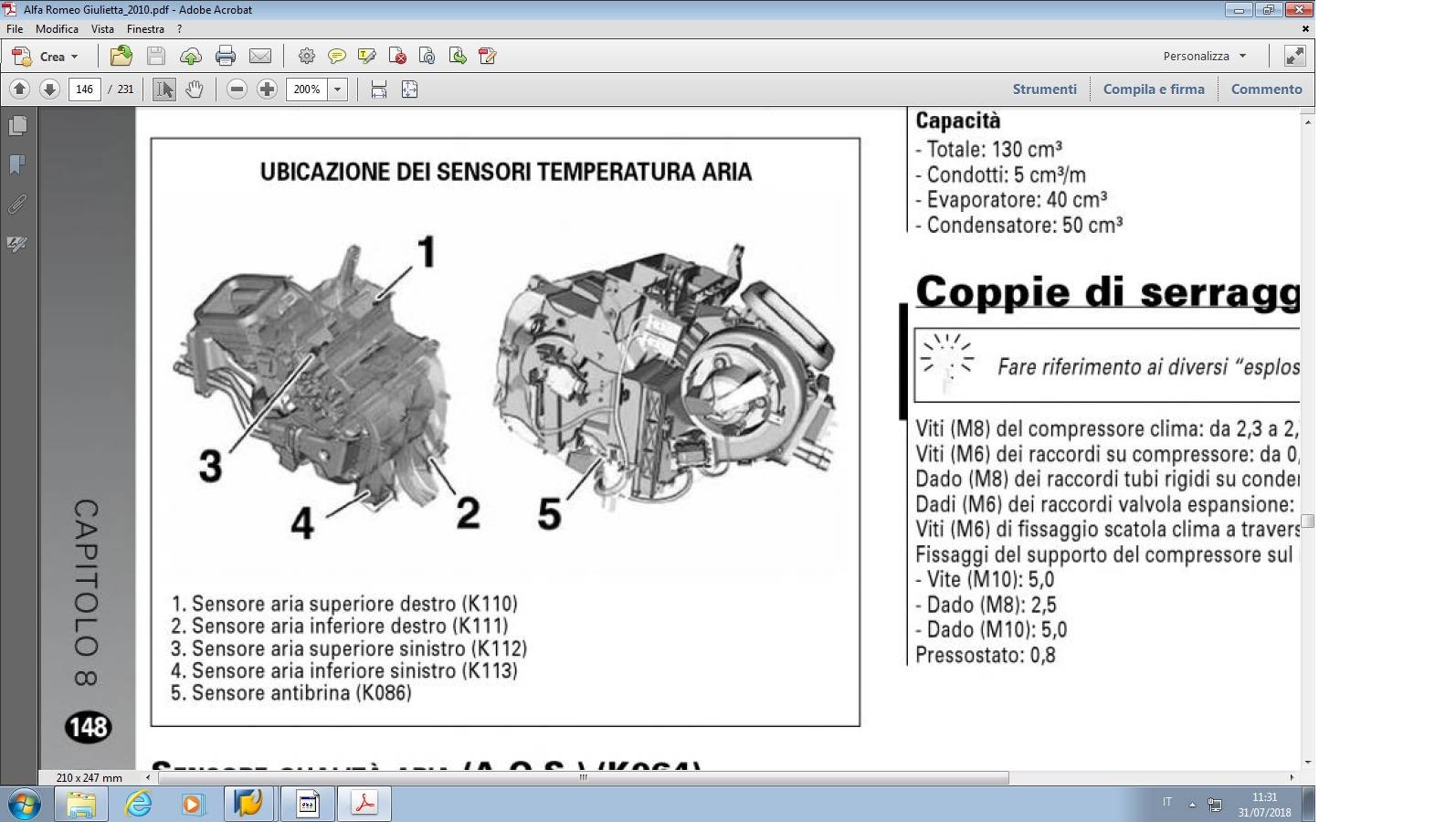Click the read mode expand icon
The height and width of the screenshot is (822, 1456).
[1294, 57]
